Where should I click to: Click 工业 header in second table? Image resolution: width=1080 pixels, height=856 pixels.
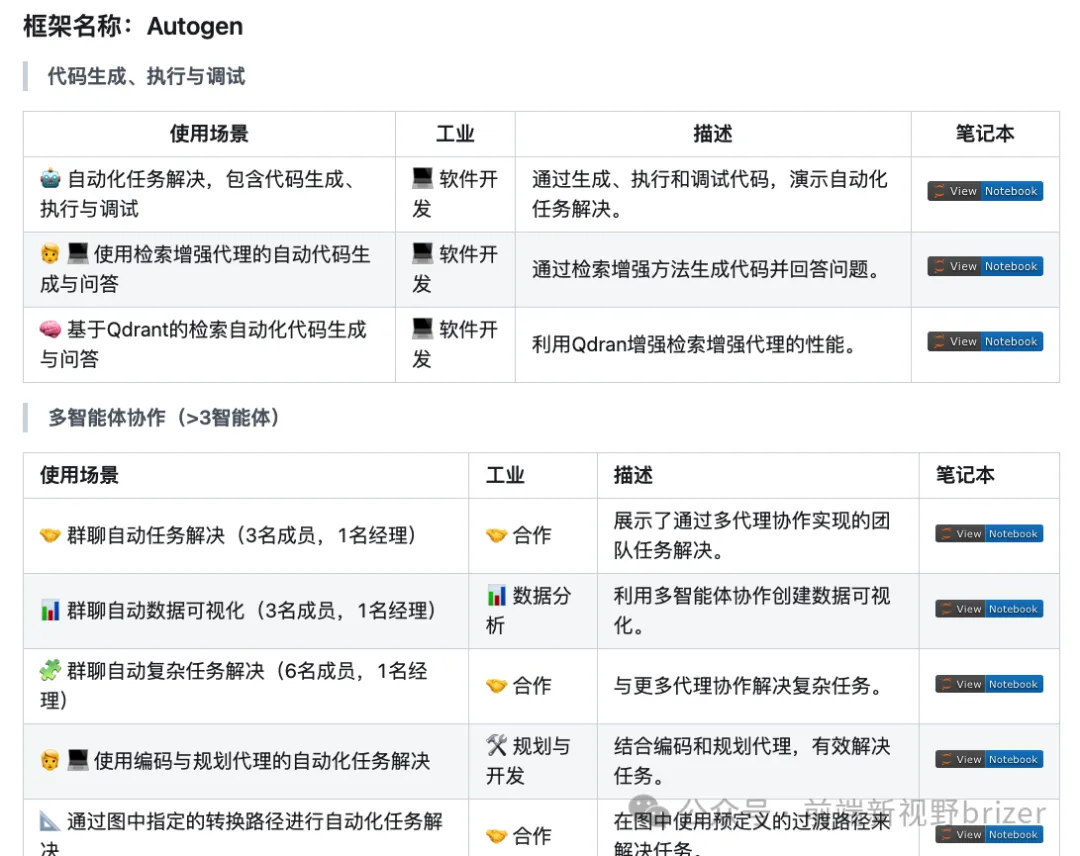(506, 474)
